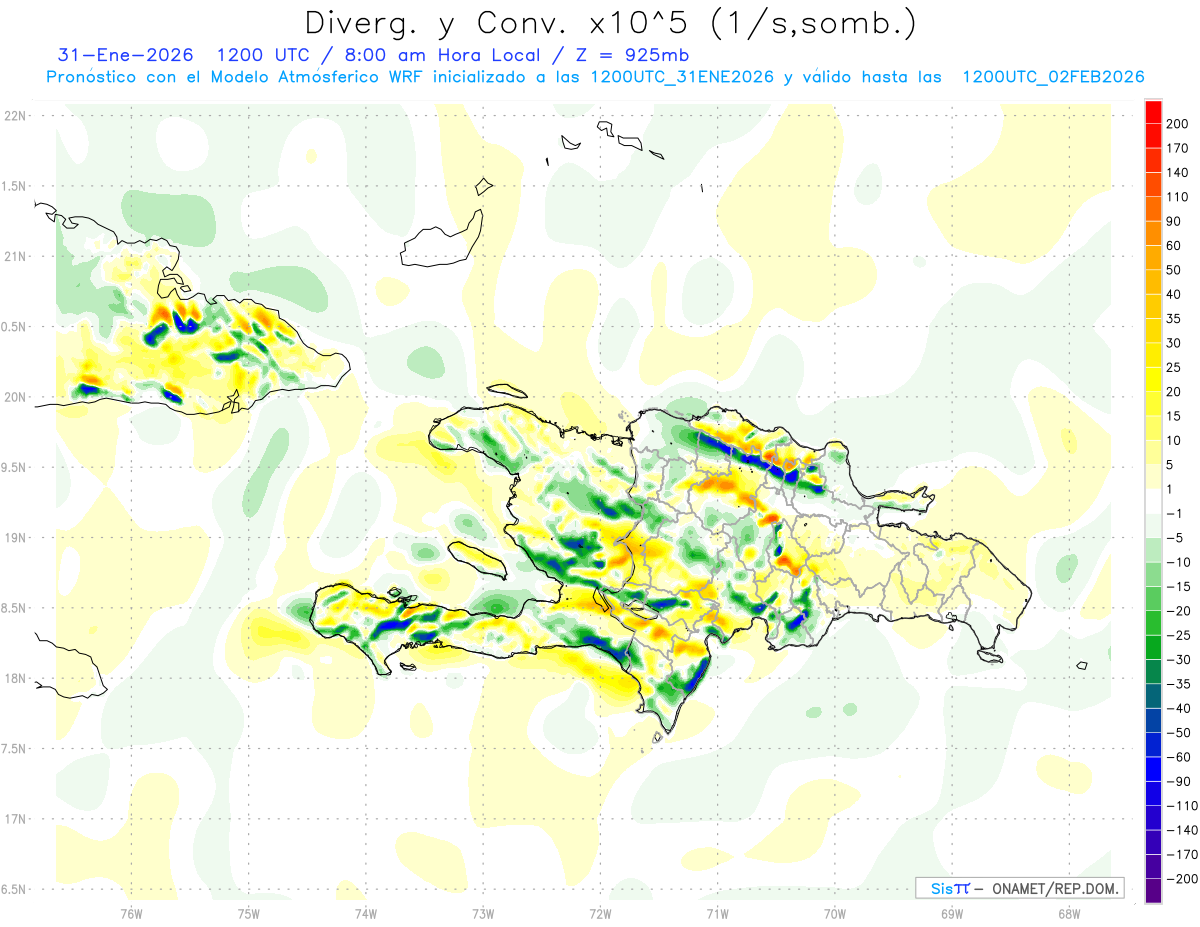Click the longitude label '68W'

tap(1069, 914)
